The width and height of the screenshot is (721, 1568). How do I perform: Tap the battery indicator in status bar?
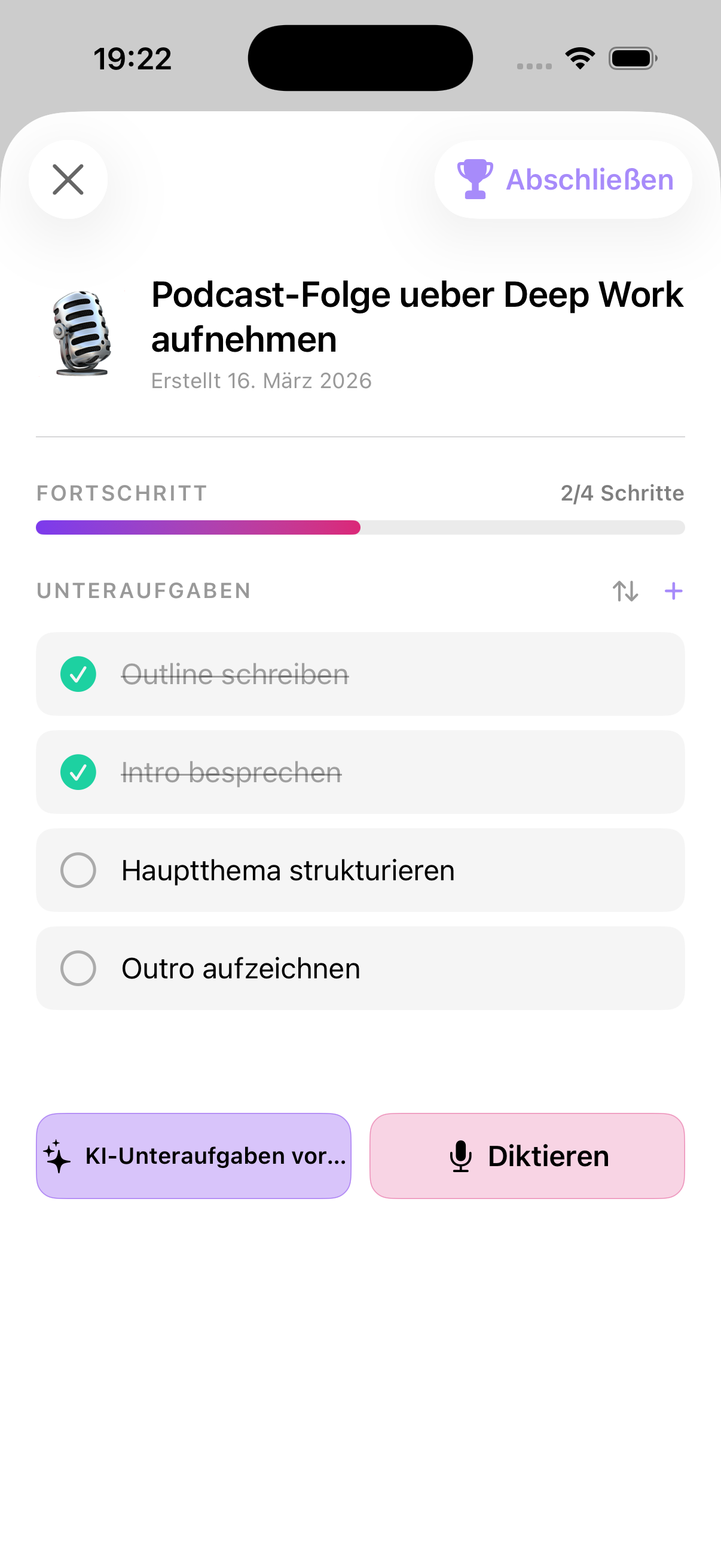click(633, 59)
